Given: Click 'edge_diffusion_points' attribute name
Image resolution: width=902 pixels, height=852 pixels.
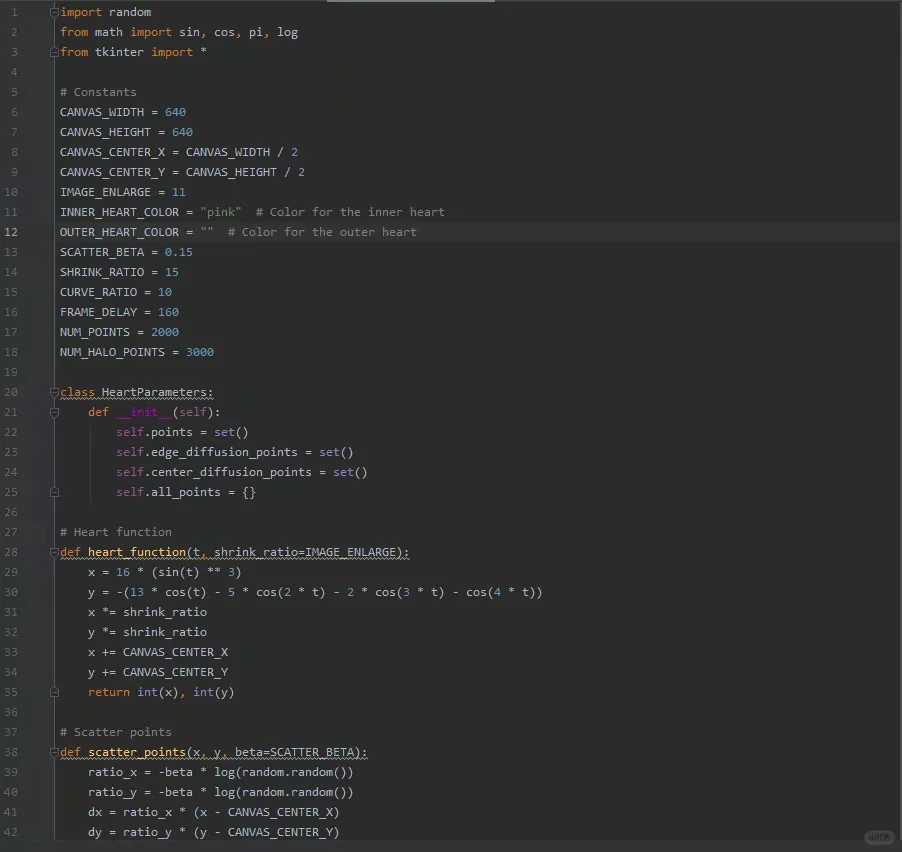Looking at the screenshot, I should 224,452.
